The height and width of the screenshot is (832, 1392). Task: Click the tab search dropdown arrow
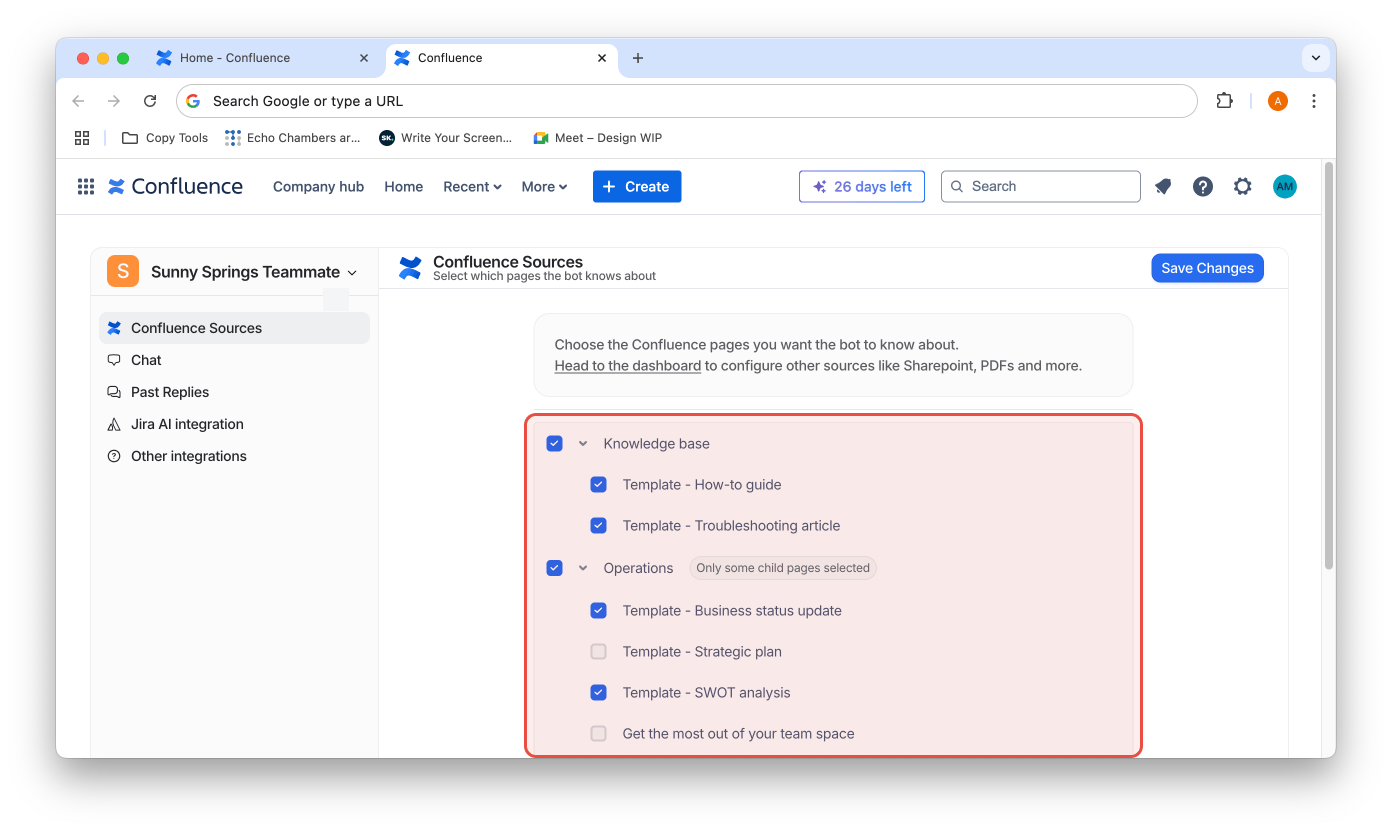[x=1316, y=58]
